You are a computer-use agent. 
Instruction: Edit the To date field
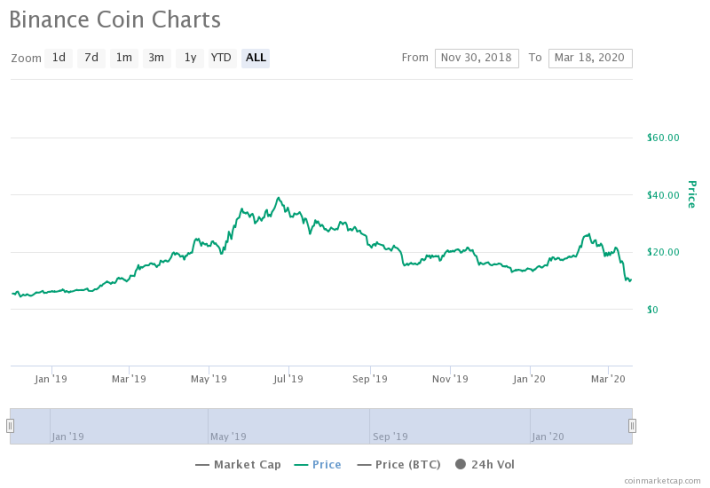point(590,58)
